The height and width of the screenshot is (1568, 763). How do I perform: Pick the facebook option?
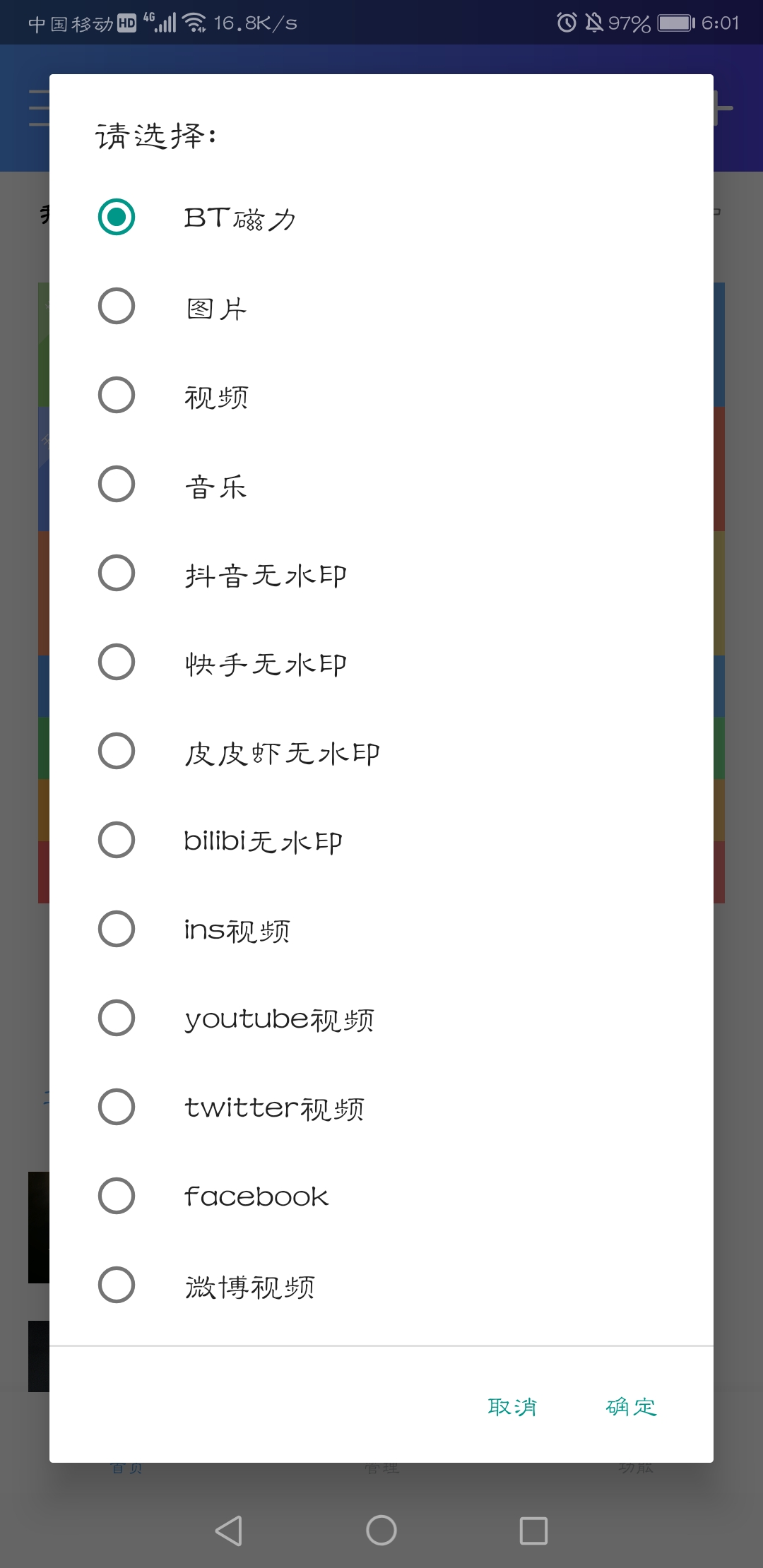pyautogui.click(x=117, y=1196)
